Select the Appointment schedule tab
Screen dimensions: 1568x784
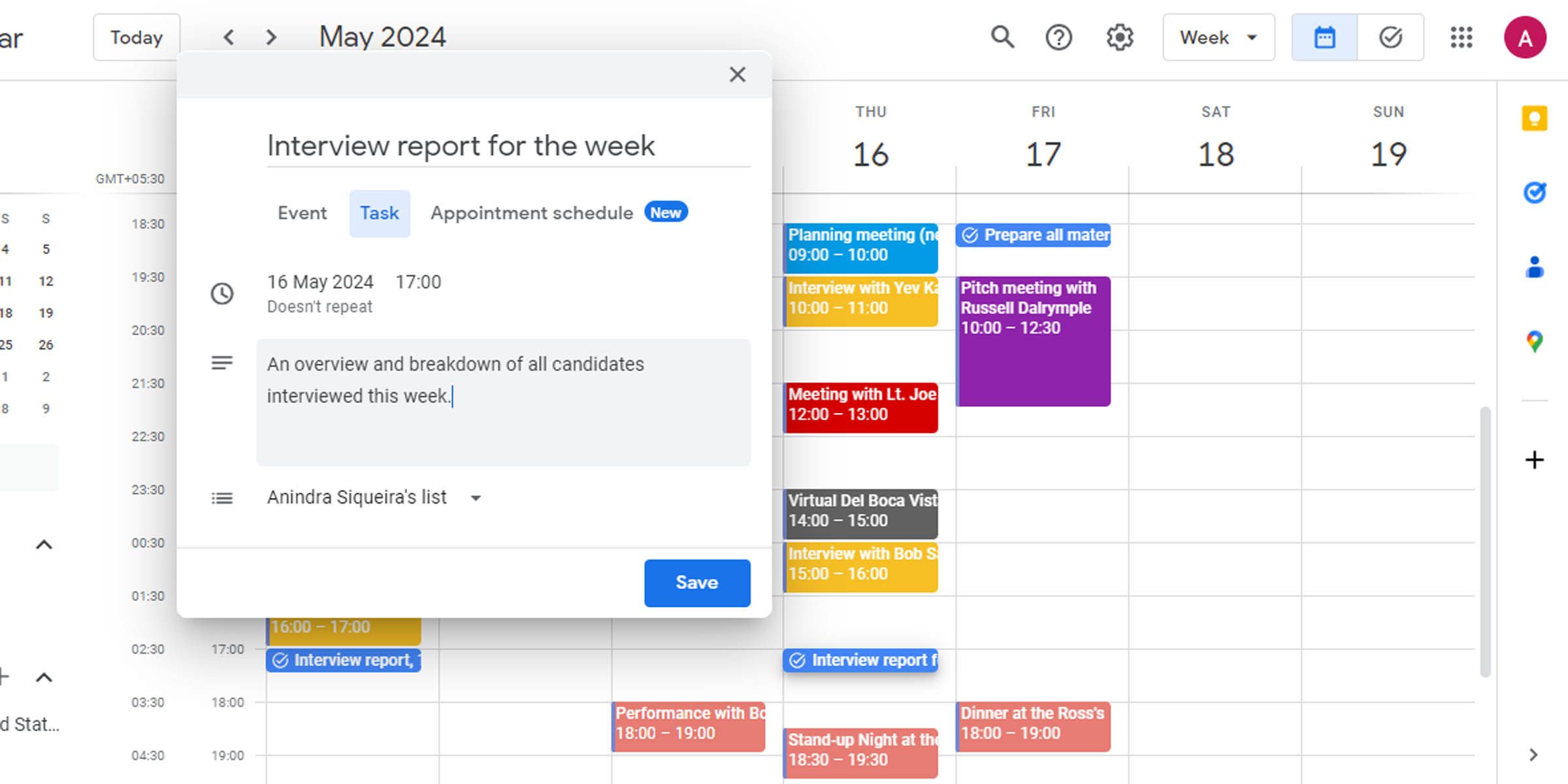(x=531, y=213)
